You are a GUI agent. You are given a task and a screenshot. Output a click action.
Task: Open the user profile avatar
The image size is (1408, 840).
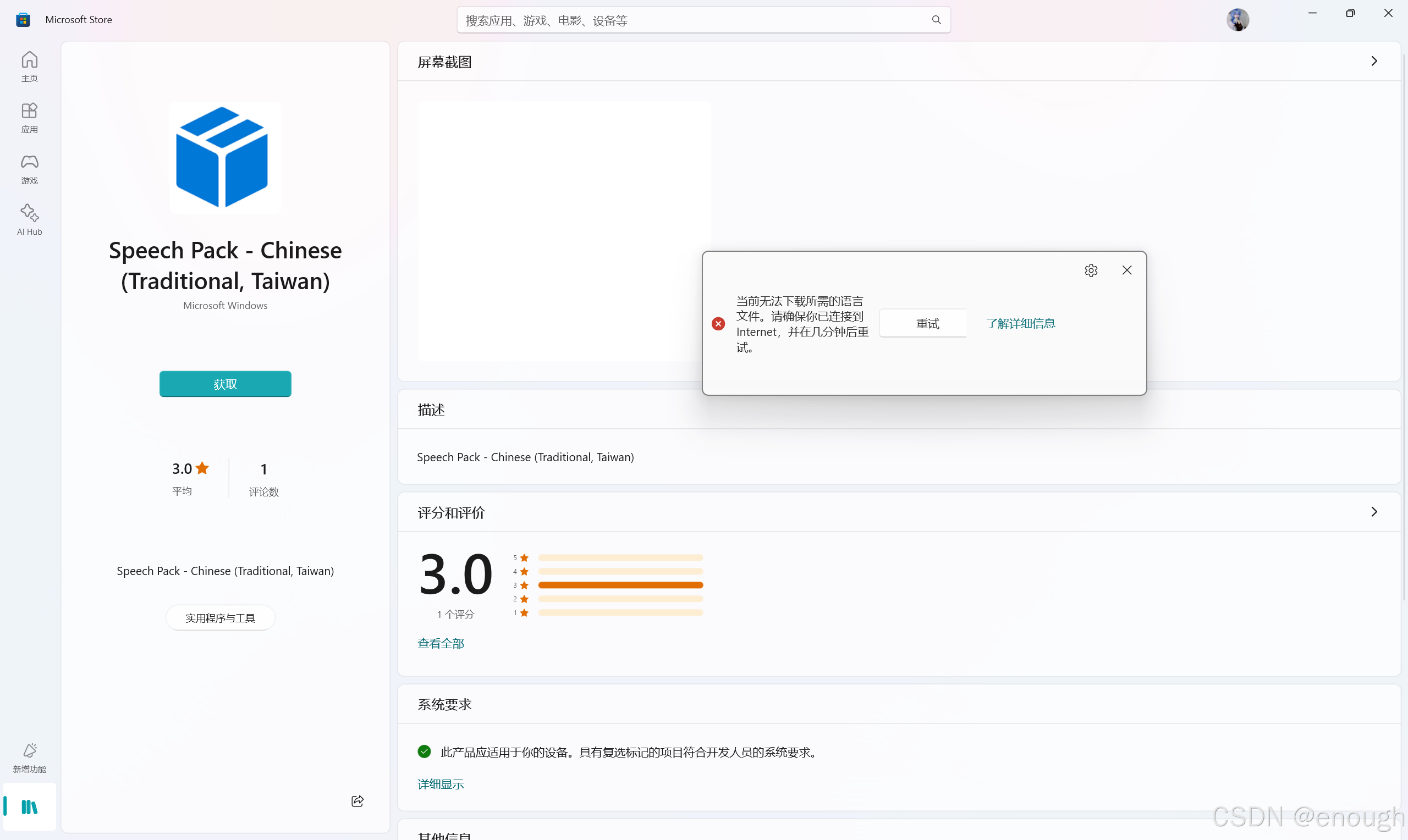(1237, 20)
